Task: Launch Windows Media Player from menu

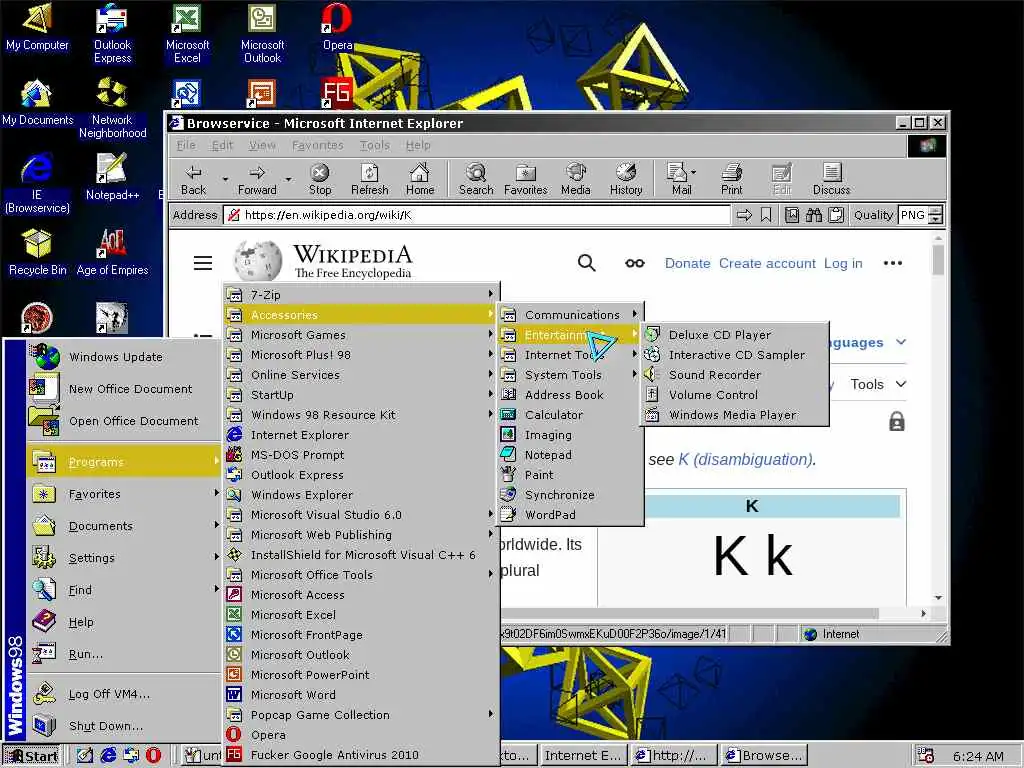Action: click(x=735, y=415)
